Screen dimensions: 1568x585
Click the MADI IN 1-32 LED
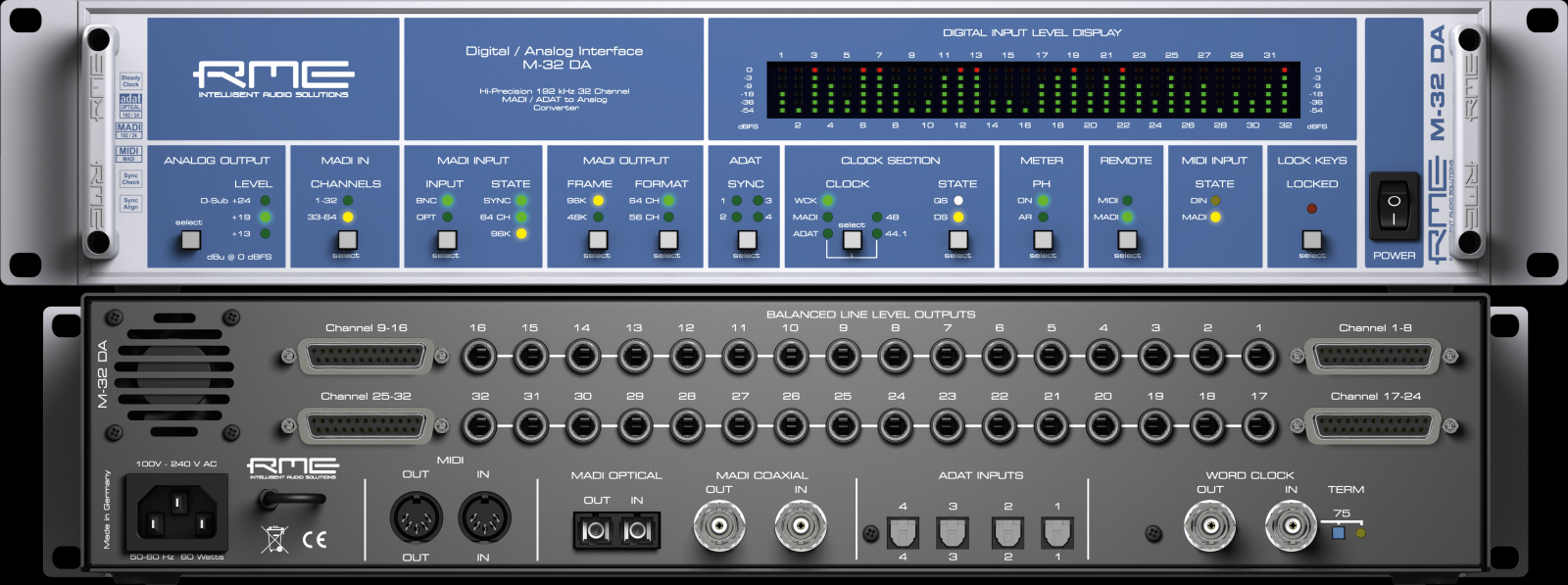pos(347,200)
